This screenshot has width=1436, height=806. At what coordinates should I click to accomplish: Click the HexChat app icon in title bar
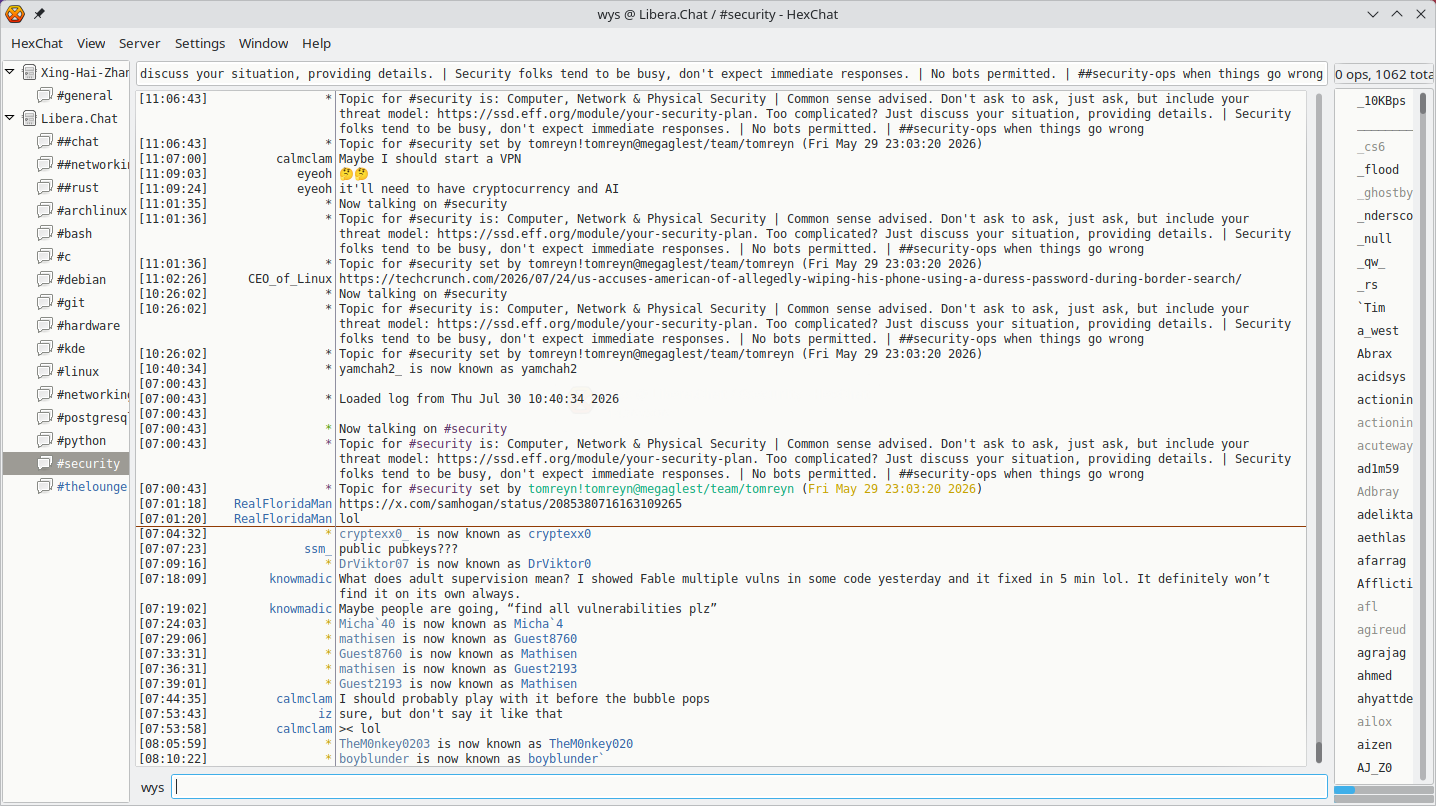point(15,14)
